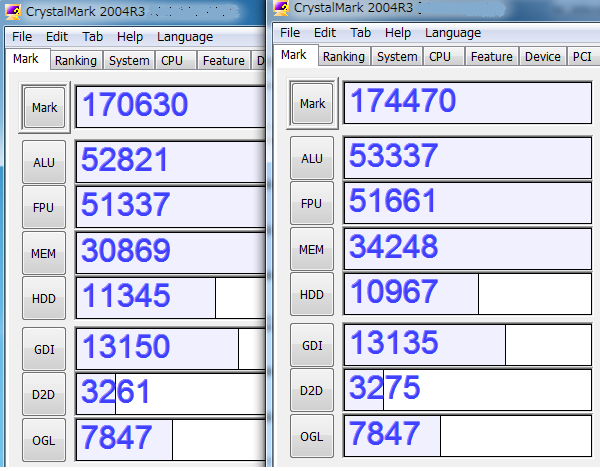This screenshot has height=471, width=600.
Task: Switch to Device tab in right window
Action: pyautogui.click(x=543, y=57)
